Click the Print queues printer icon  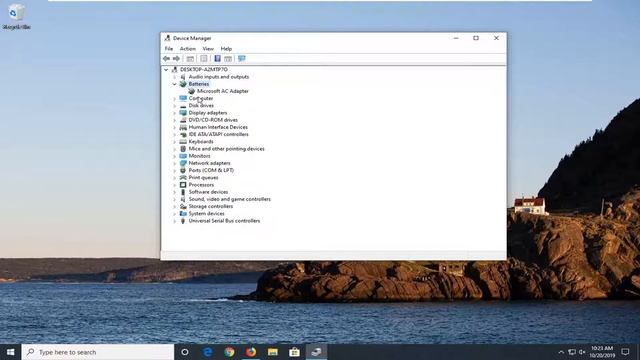[183, 178]
